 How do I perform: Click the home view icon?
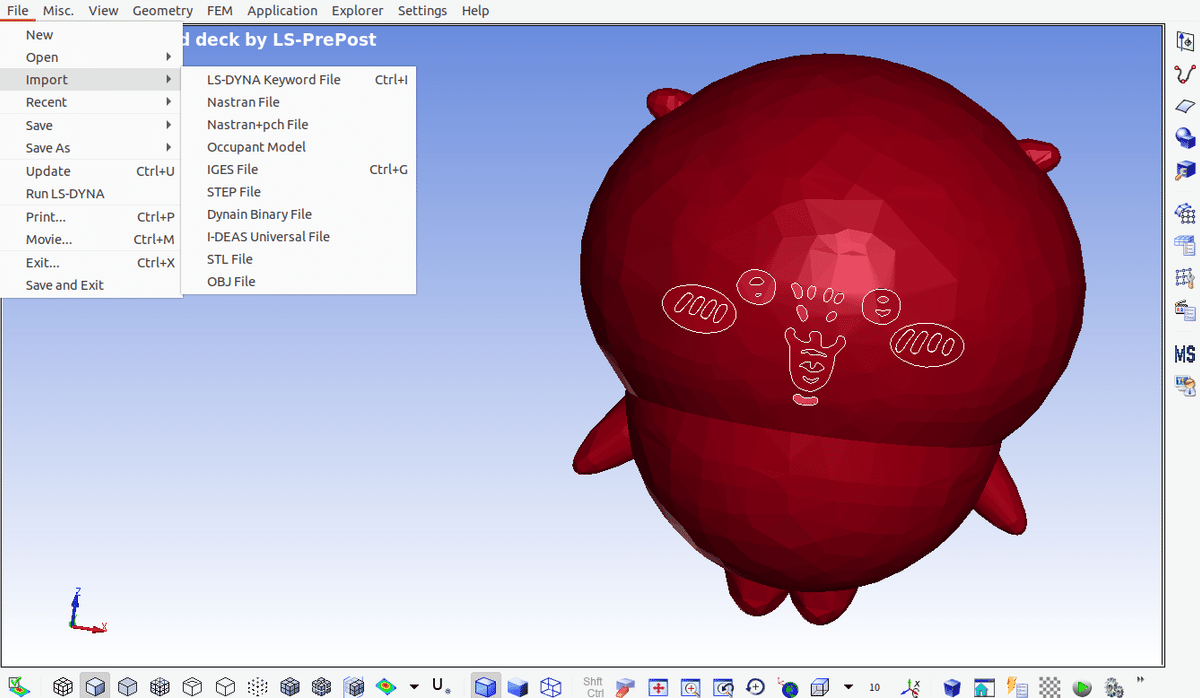pos(984,686)
